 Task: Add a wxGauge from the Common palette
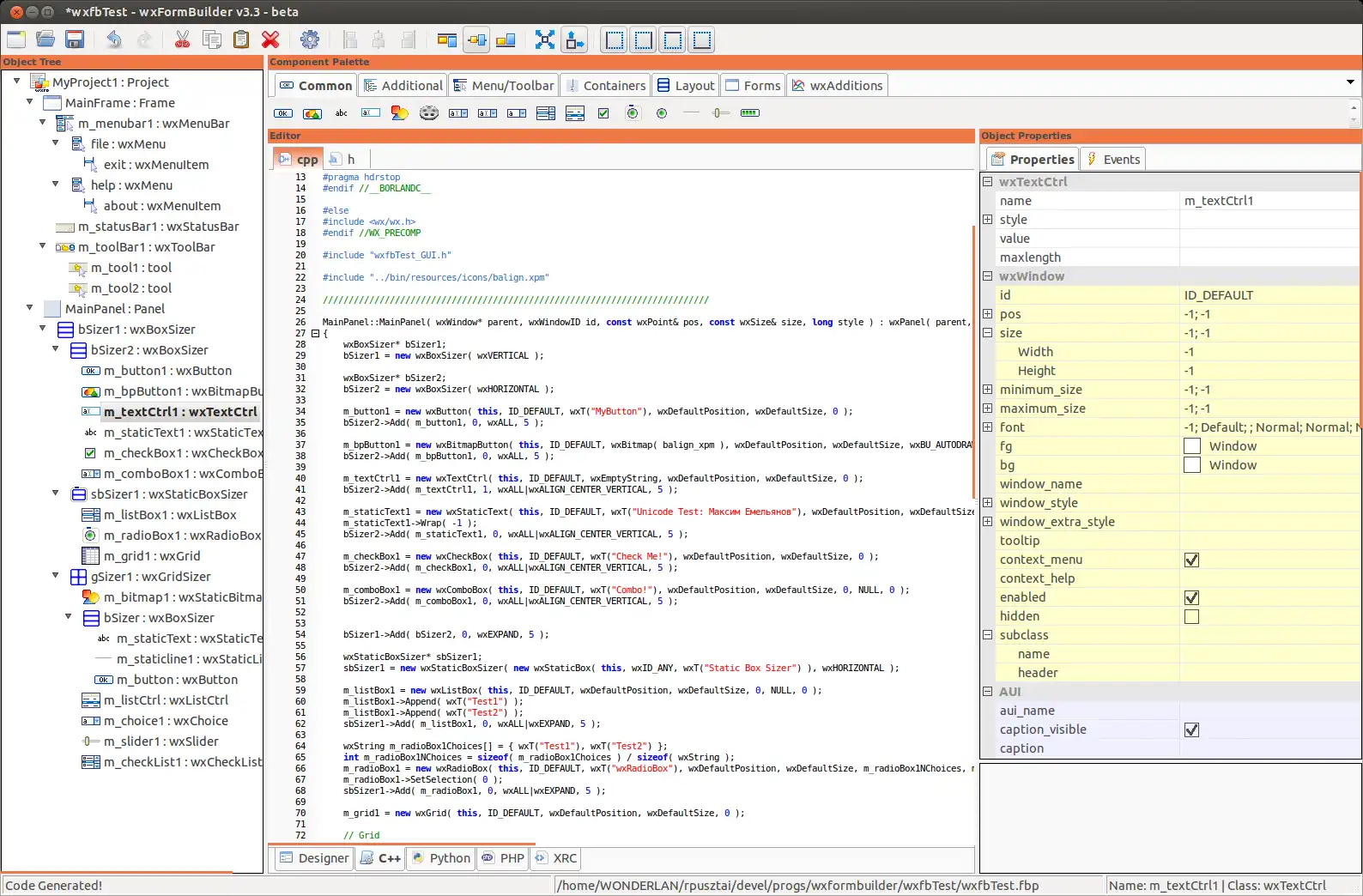pos(749,113)
